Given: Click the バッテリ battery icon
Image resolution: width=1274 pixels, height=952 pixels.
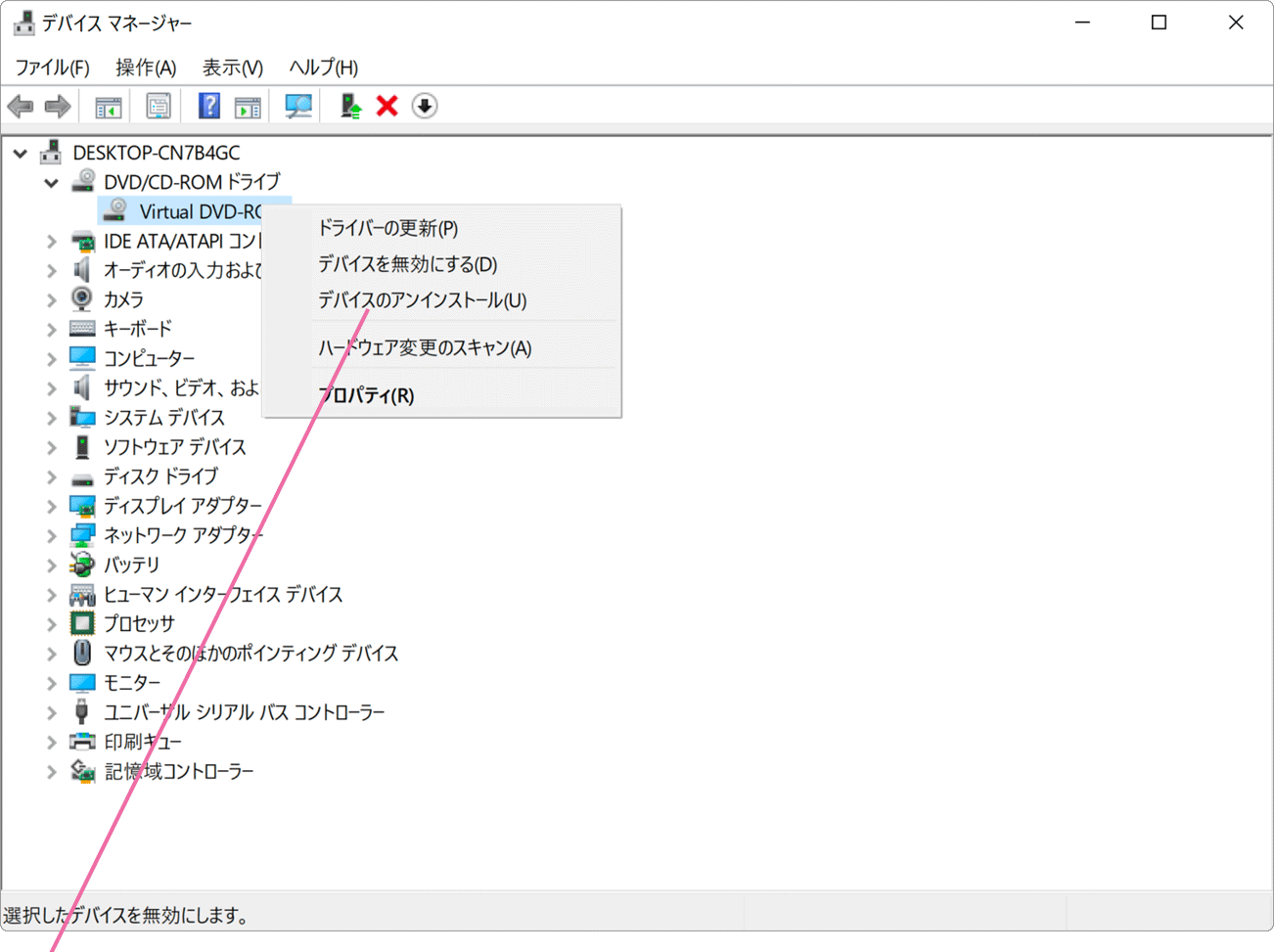Looking at the screenshot, I should (x=82, y=565).
